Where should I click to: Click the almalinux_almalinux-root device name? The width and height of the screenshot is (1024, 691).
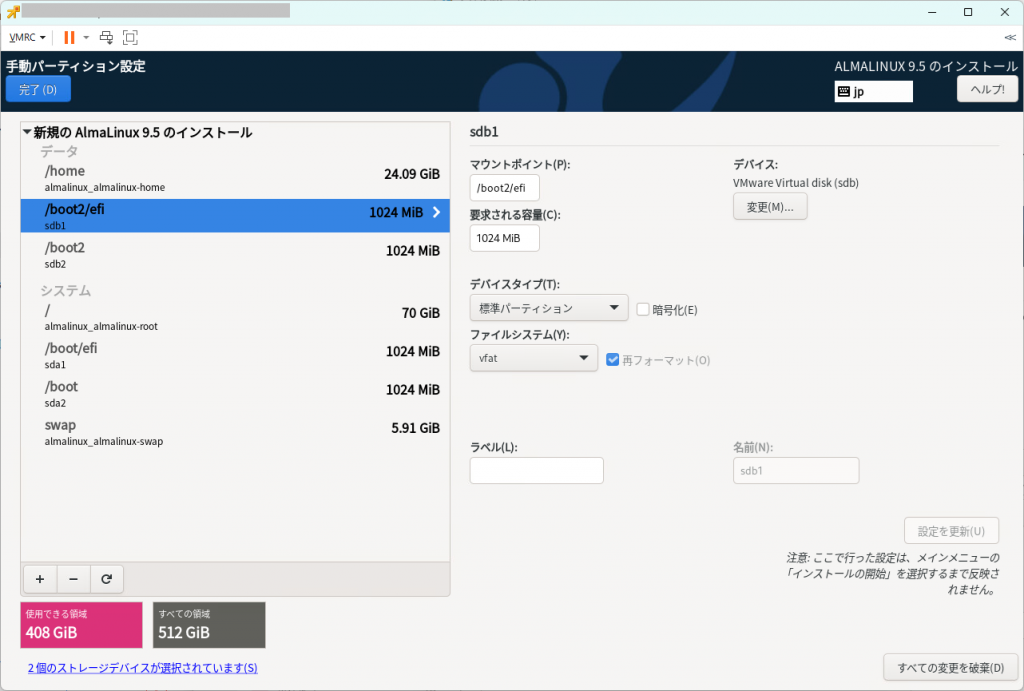[x=101, y=327]
